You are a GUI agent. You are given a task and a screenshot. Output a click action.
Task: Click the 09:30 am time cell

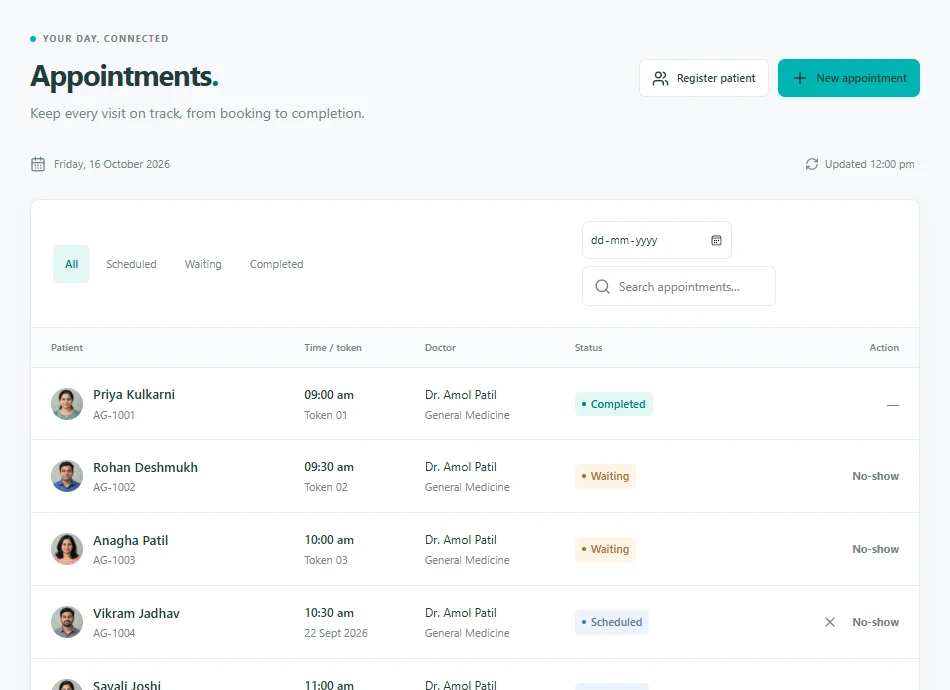tap(329, 467)
